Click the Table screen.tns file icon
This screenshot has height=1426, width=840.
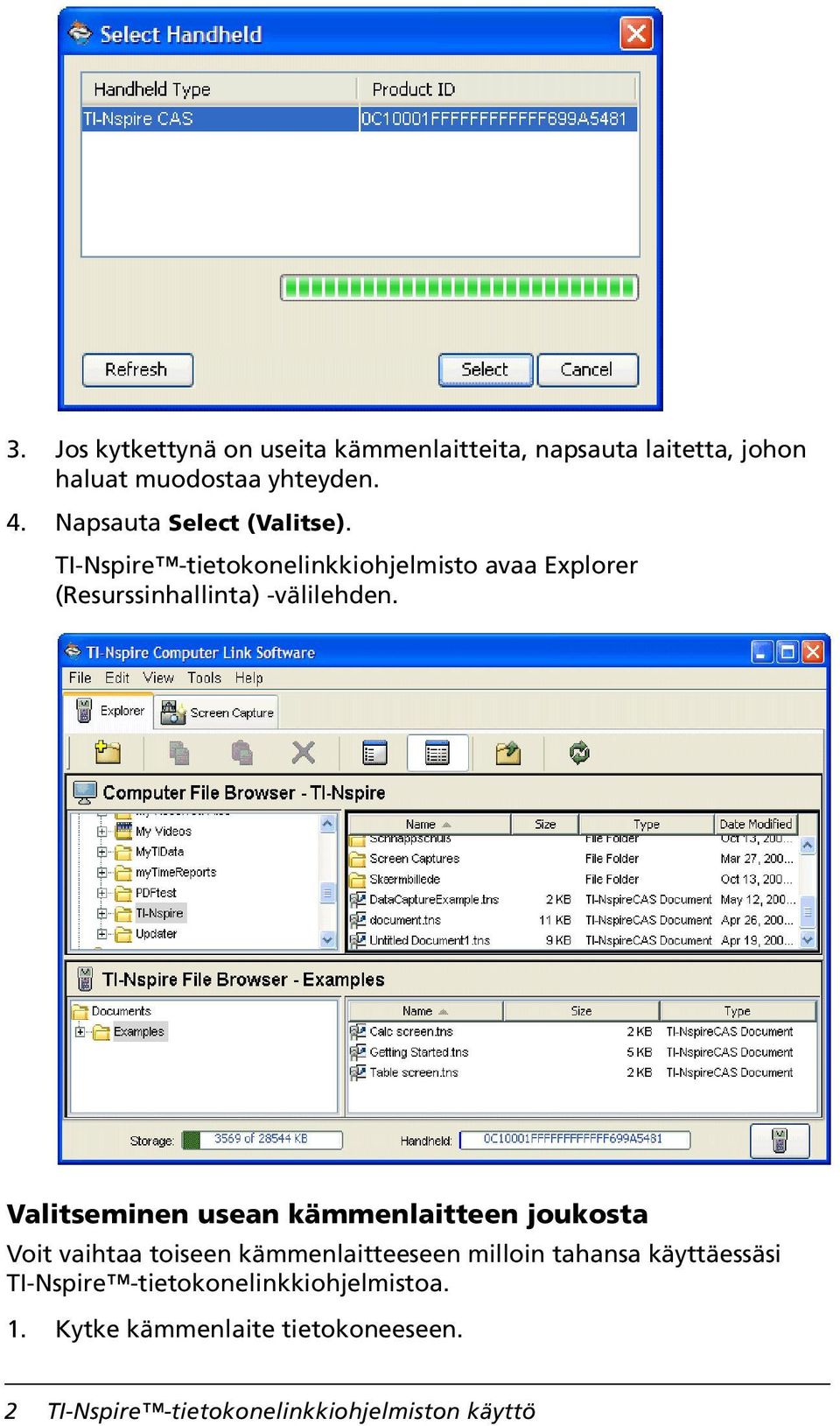[x=357, y=1072]
